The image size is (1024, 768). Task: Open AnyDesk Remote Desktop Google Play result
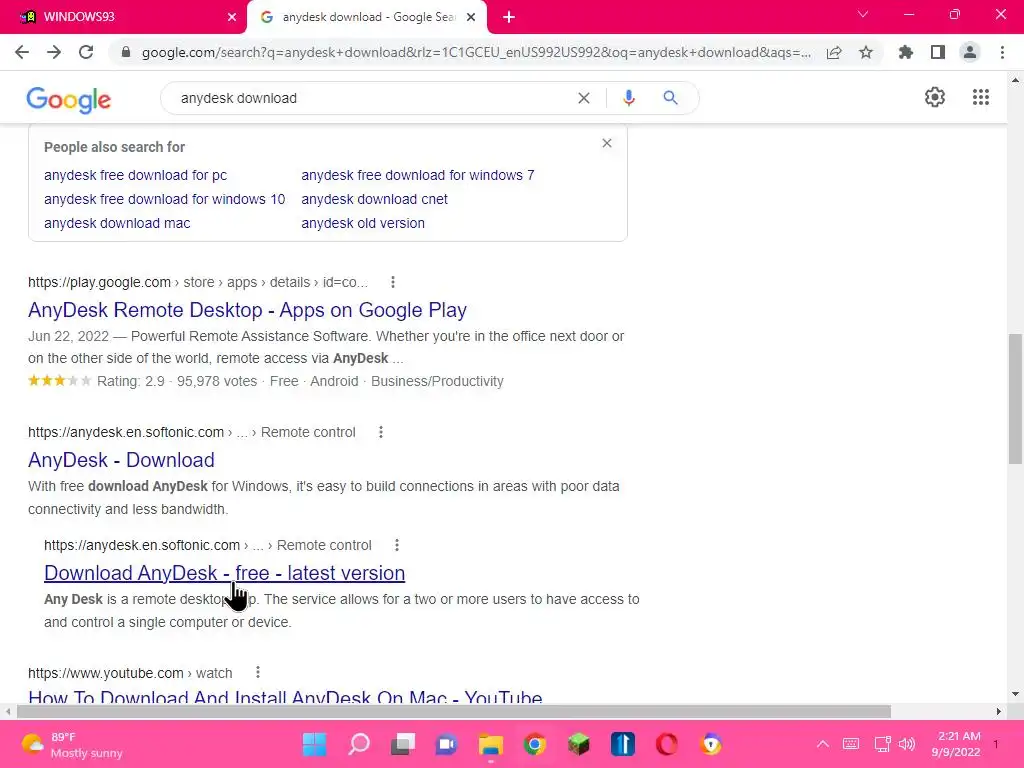click(247, 310)
